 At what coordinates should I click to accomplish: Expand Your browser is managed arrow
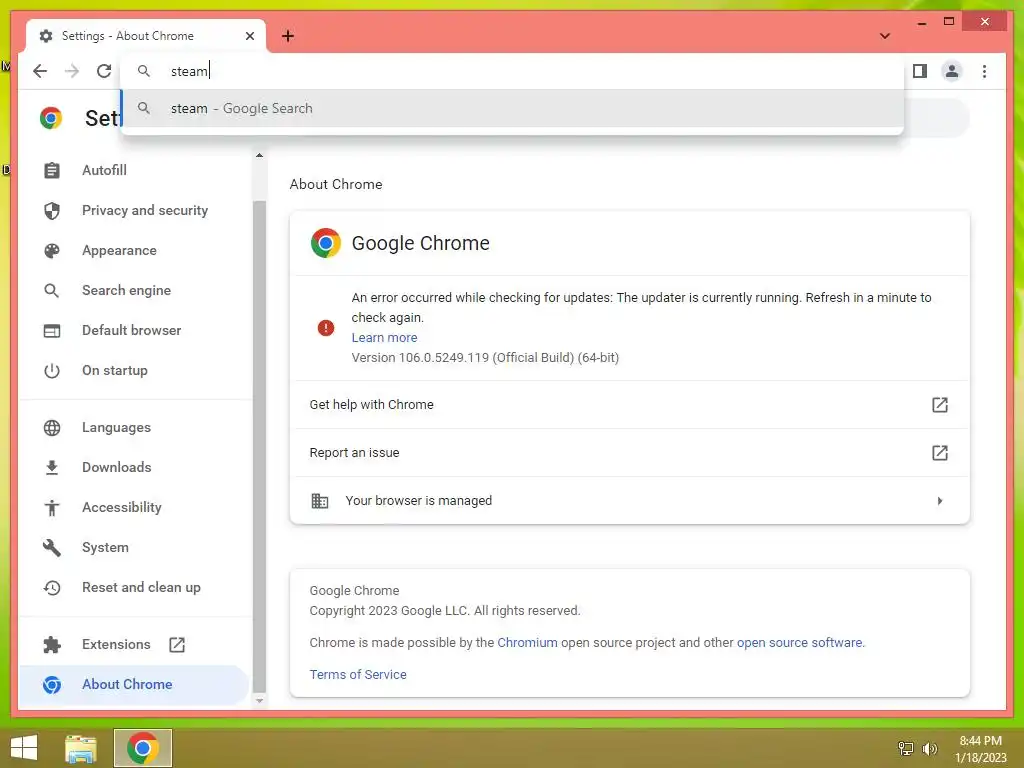[x=940, y=501]
